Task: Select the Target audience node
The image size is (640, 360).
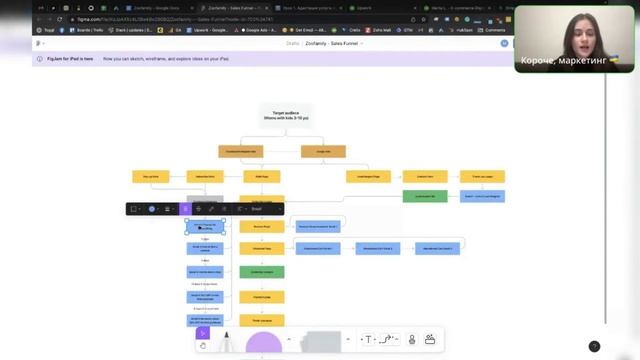Action: coord(286,116)
